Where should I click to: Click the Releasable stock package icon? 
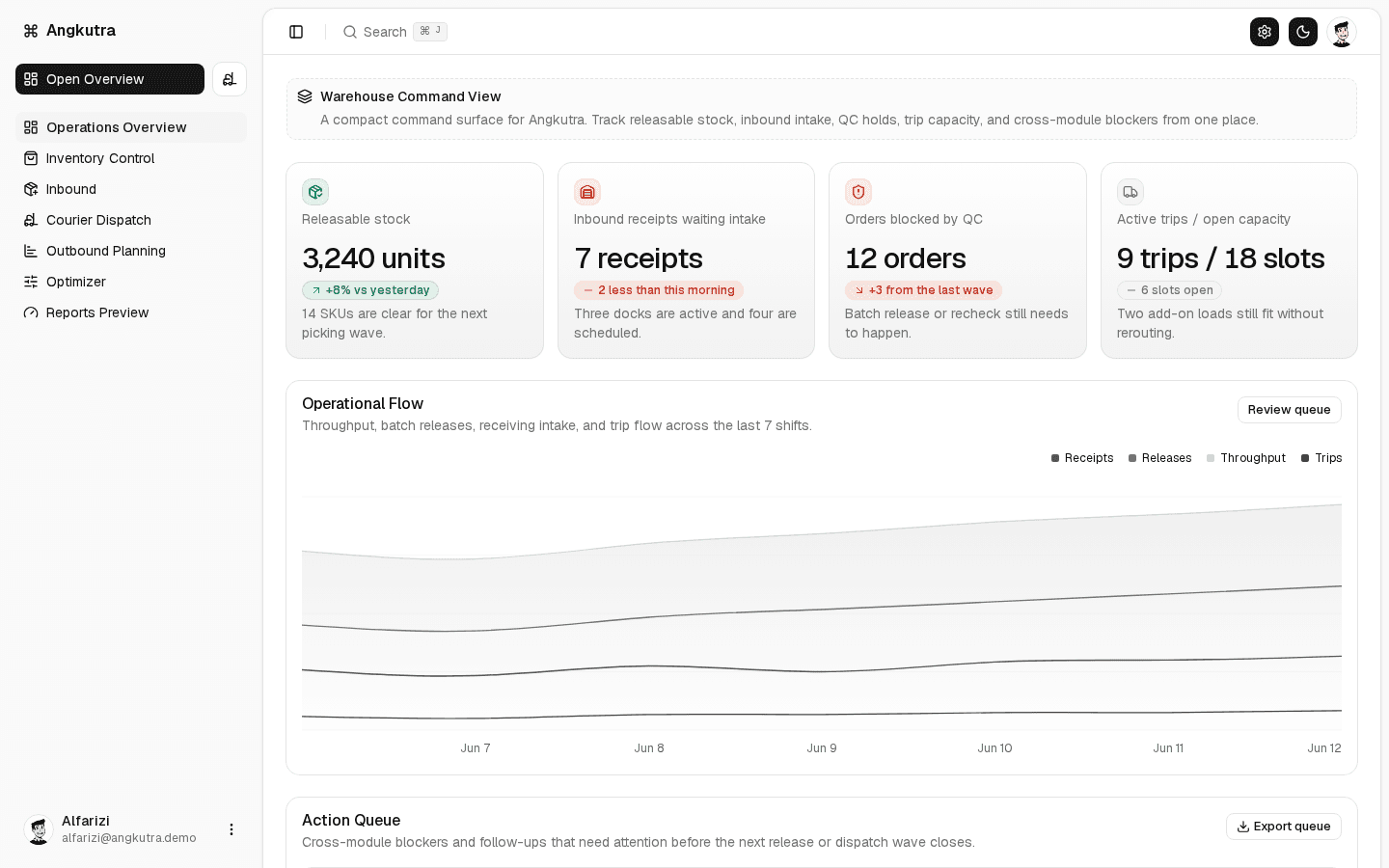click(315, 192)
